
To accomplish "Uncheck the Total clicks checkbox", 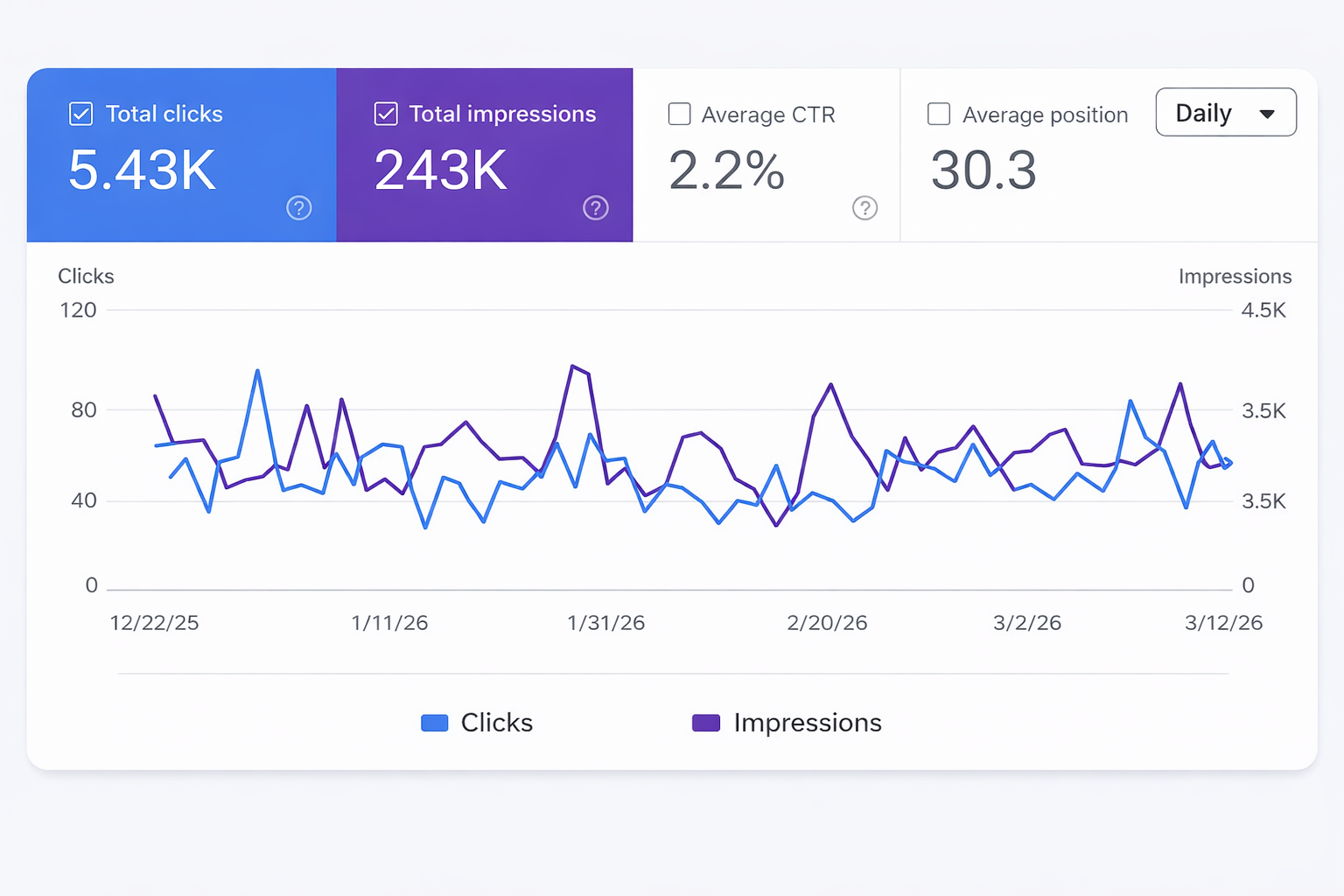I will (x=81, y=114).
